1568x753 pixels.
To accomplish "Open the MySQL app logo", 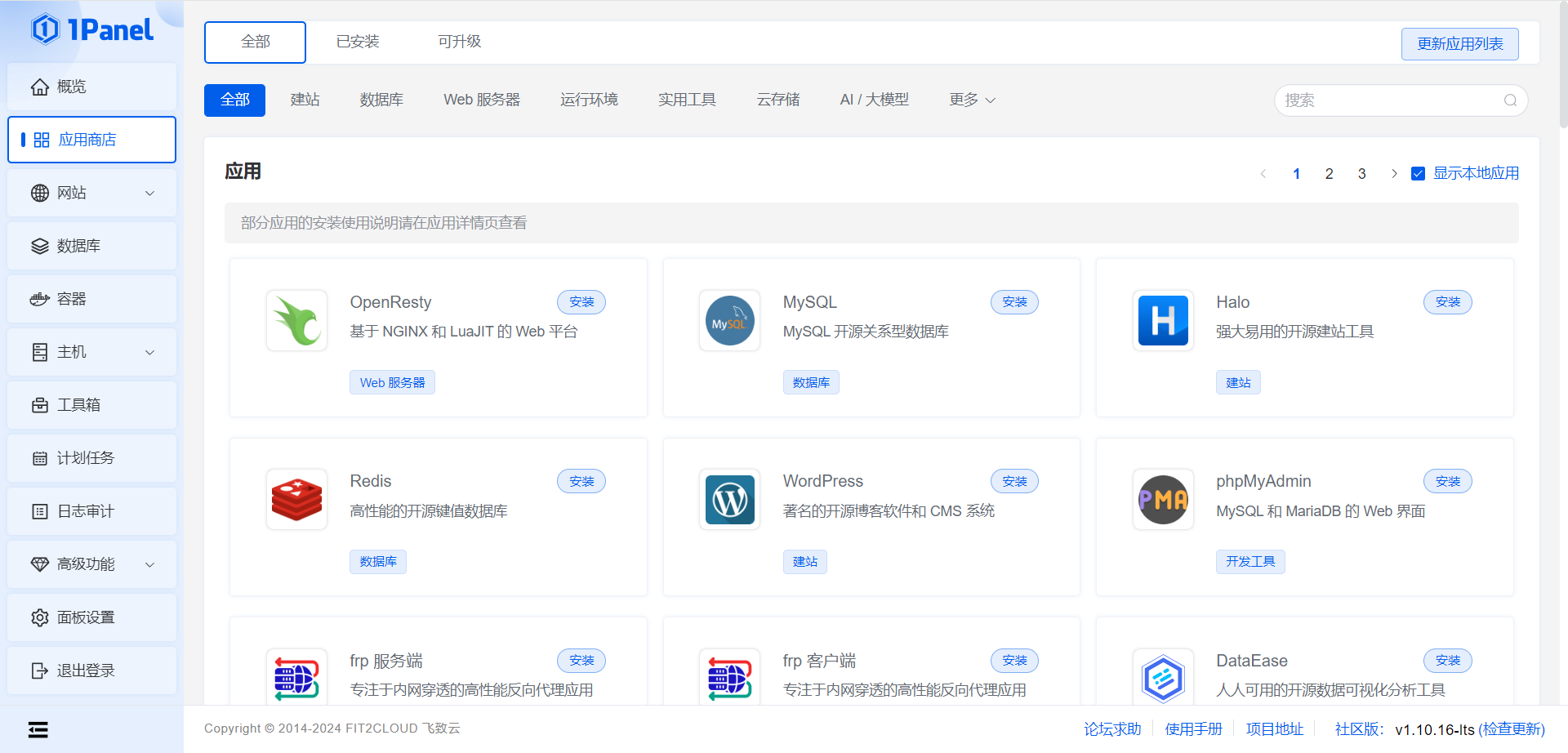I will click(729, 321).
